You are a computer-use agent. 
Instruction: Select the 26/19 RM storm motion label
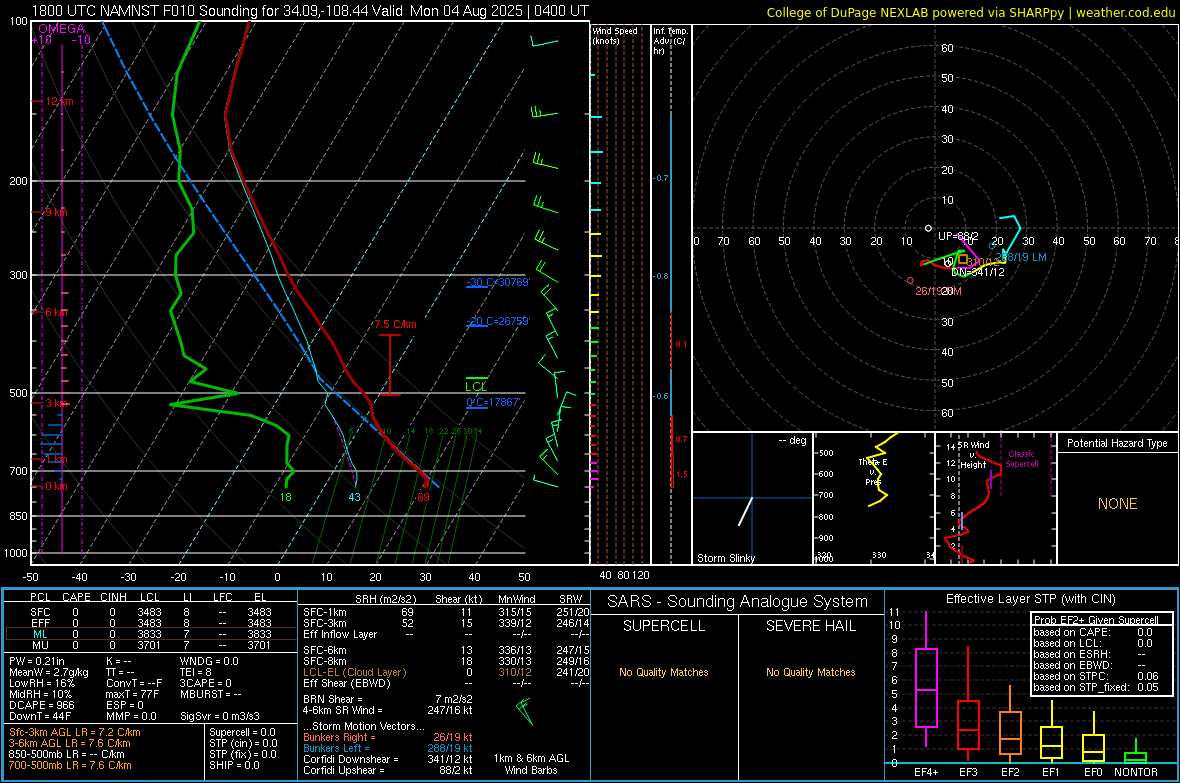click(x=938, y=291)
